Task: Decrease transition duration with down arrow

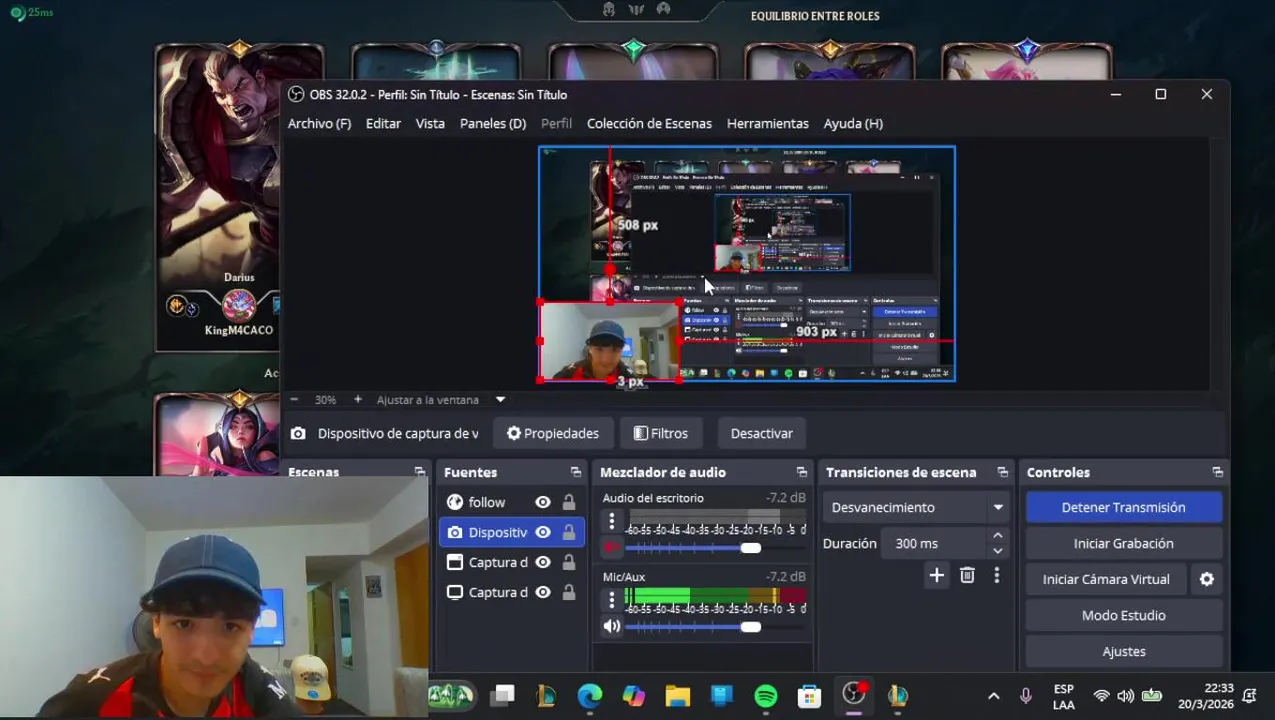Action: pos(997,551)
